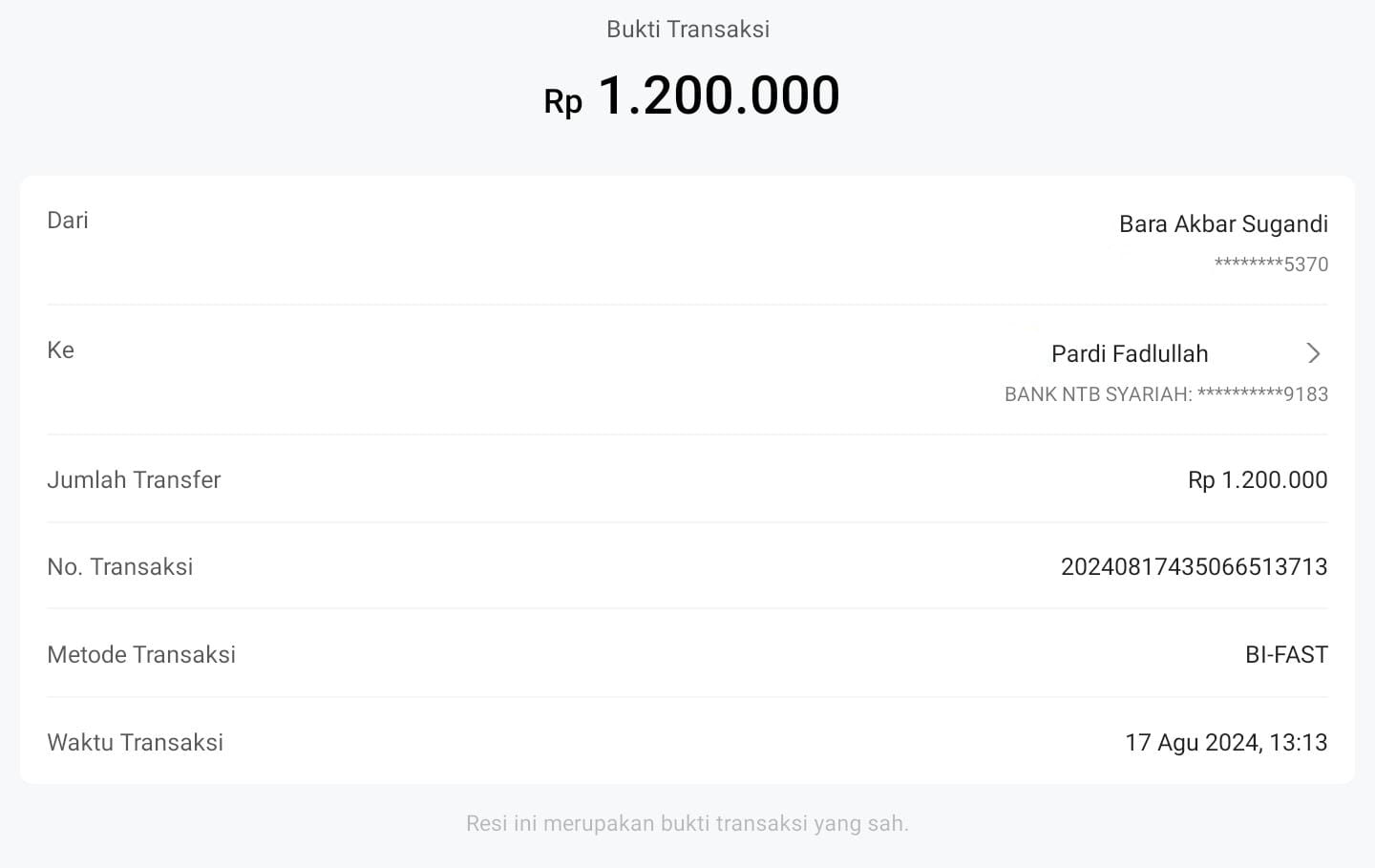This screenshot has width=1375, height=868.
Task: Select Rp 1.200.000 in Jumlah Transfer row
Action: pos(1258,480)
